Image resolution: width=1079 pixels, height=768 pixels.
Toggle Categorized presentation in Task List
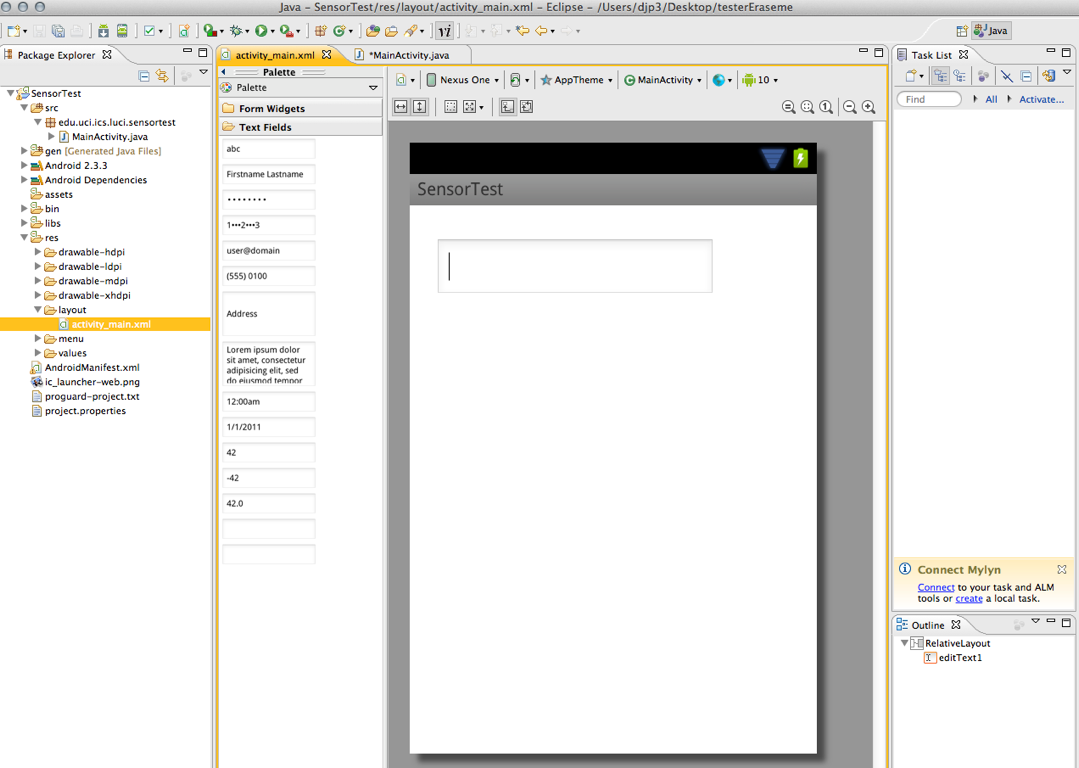tap(940, 76)
